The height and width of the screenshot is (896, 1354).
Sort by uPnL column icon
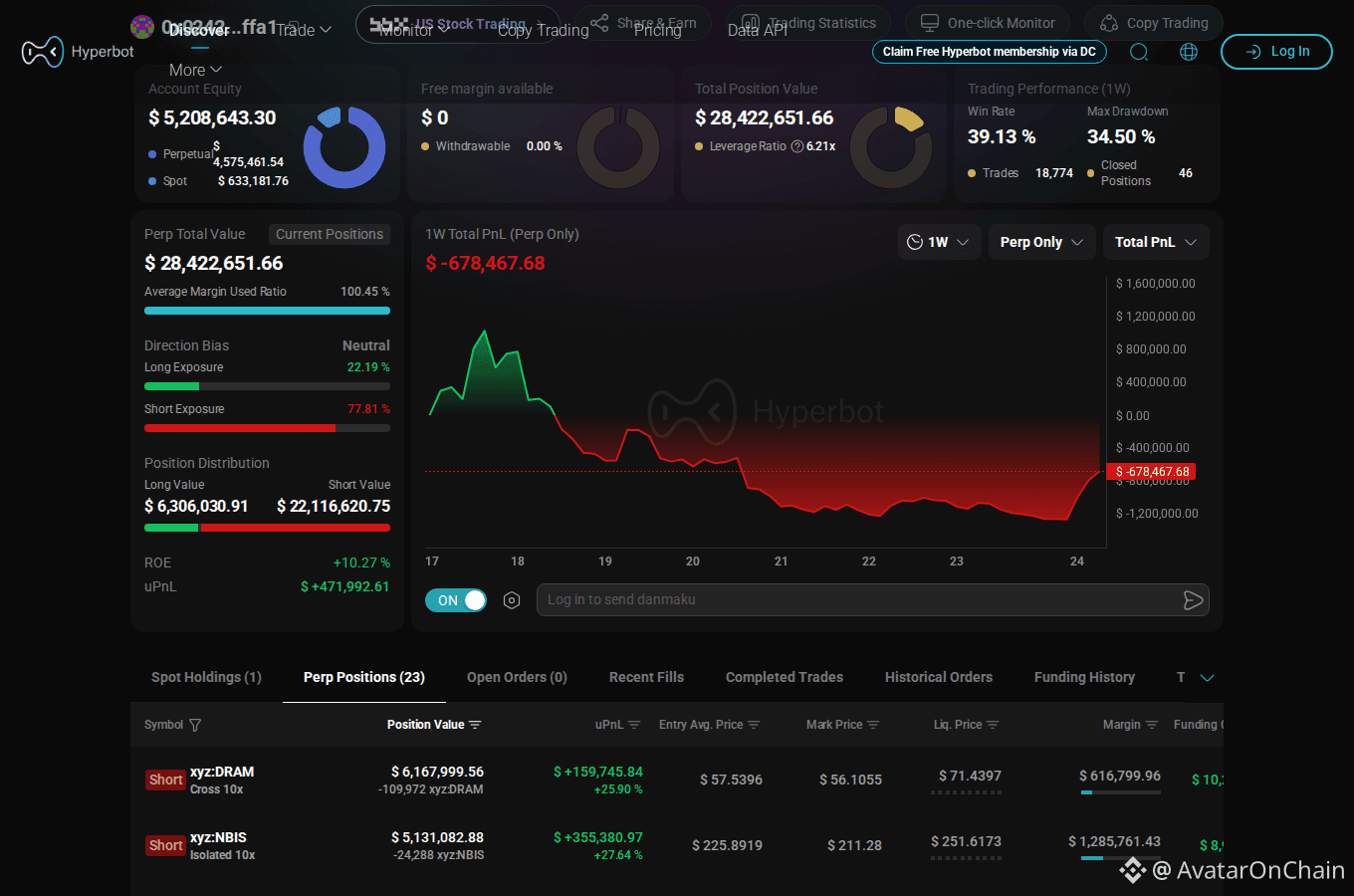pyautogui.click(x=634, y=725)
